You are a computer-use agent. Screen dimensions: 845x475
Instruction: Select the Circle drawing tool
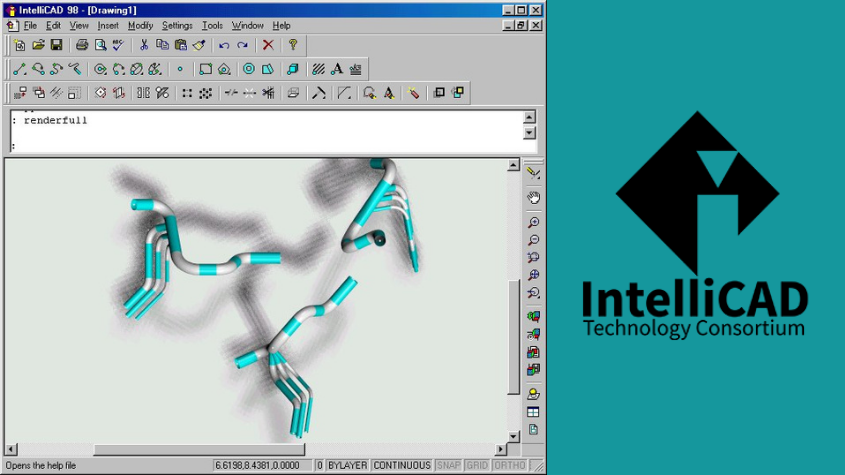pyautogui.click(x=100, y=69)
